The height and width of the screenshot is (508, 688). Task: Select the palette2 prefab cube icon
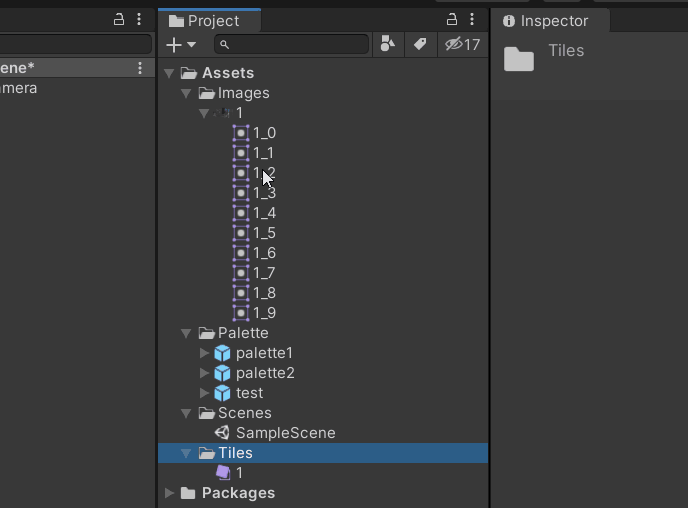(223, 373)
